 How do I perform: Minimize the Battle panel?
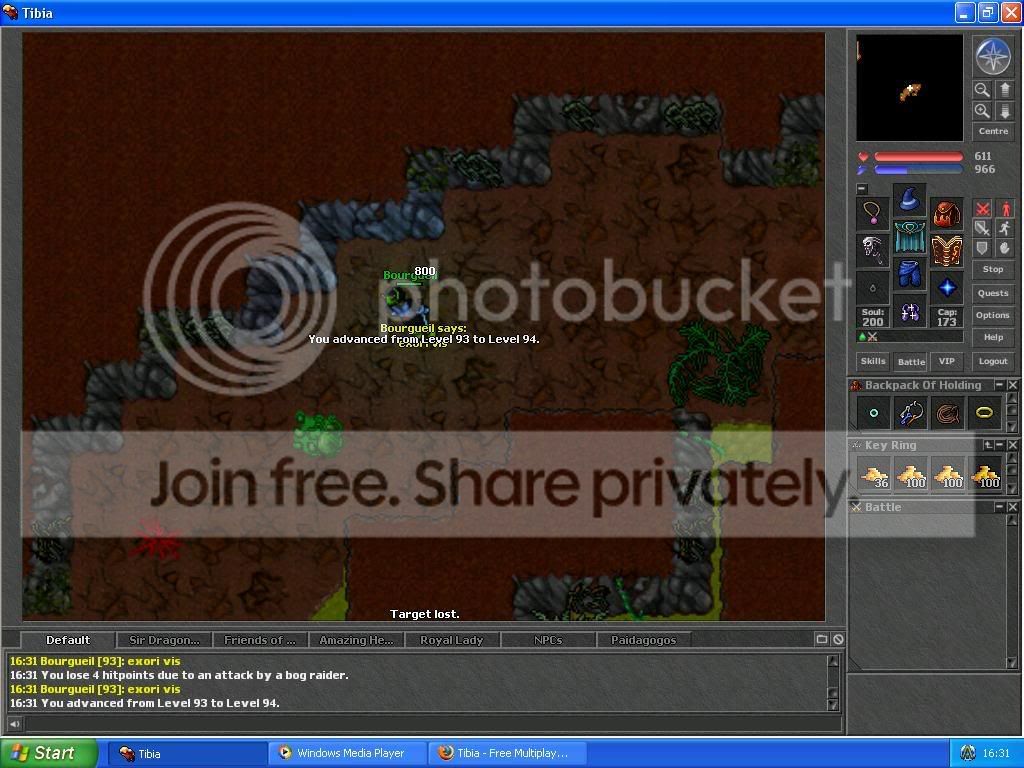(x=999, y=507)
